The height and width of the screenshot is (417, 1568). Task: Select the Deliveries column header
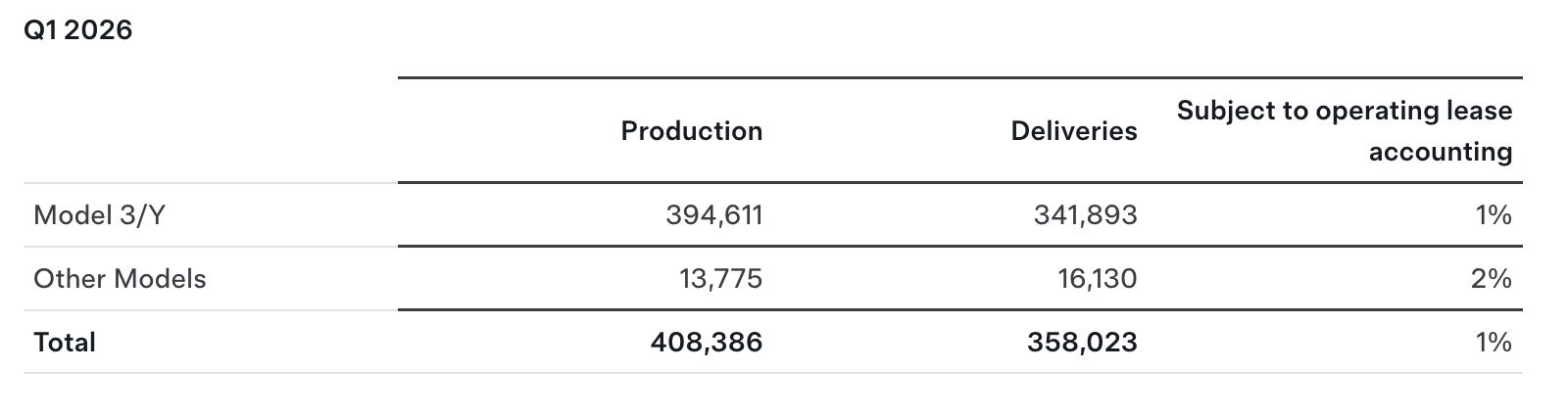click(1074, 131)
